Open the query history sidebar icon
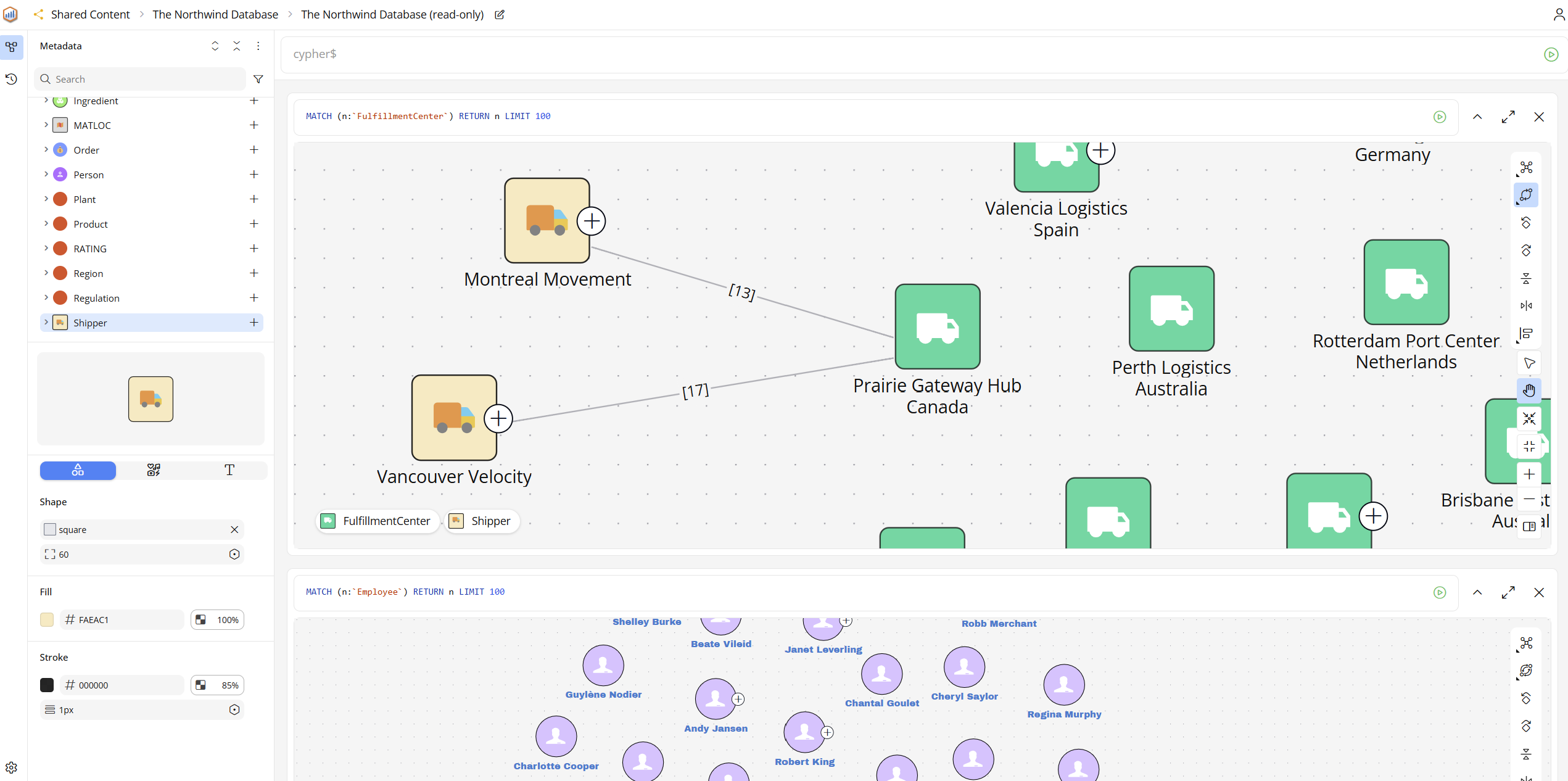 [11, 79]
